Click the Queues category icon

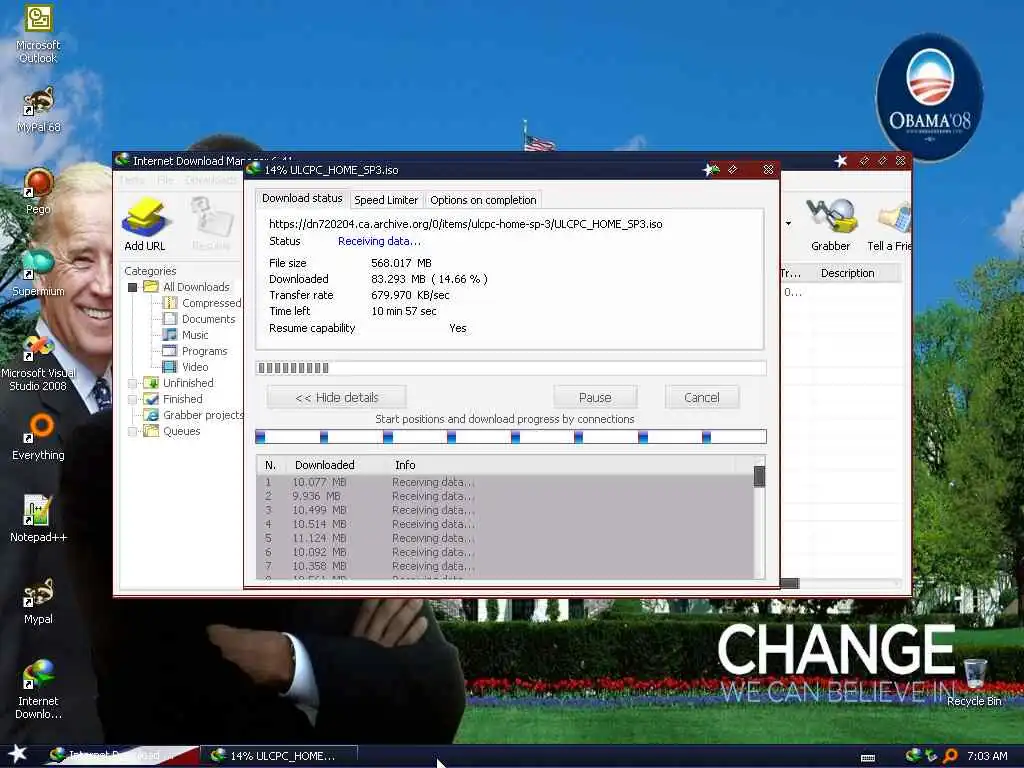tap(151, 431)
